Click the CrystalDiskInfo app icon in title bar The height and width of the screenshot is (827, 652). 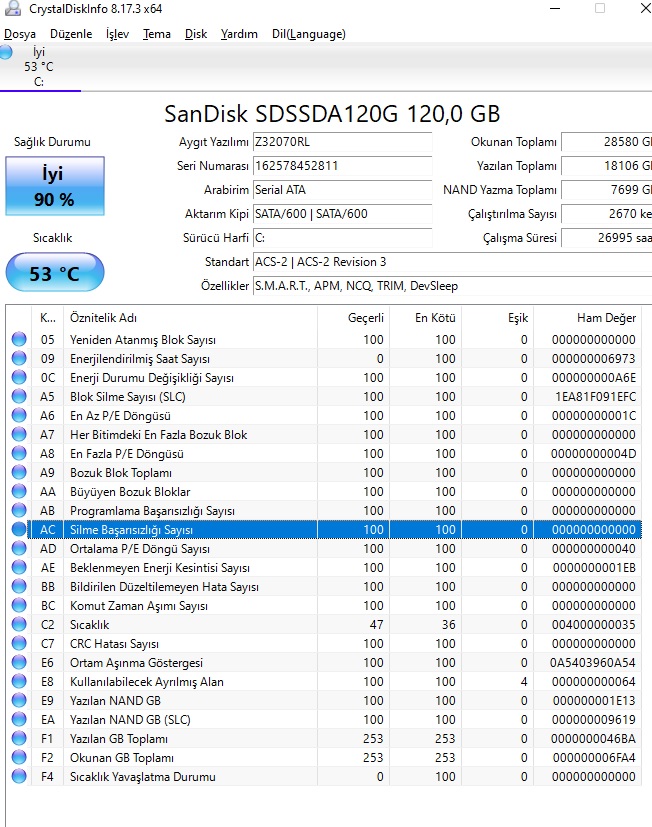(x=13, y=8)
